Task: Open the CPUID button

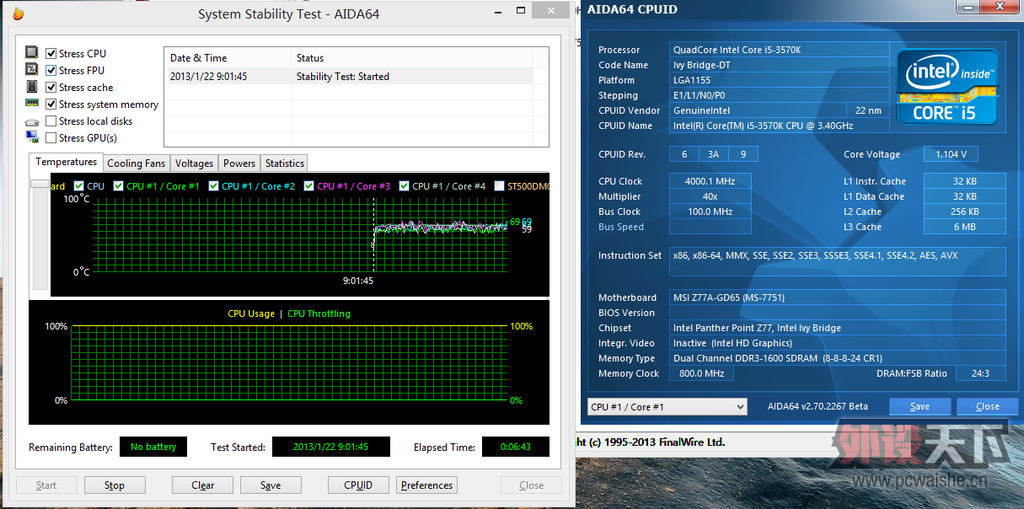Action: tap(359, 485)
